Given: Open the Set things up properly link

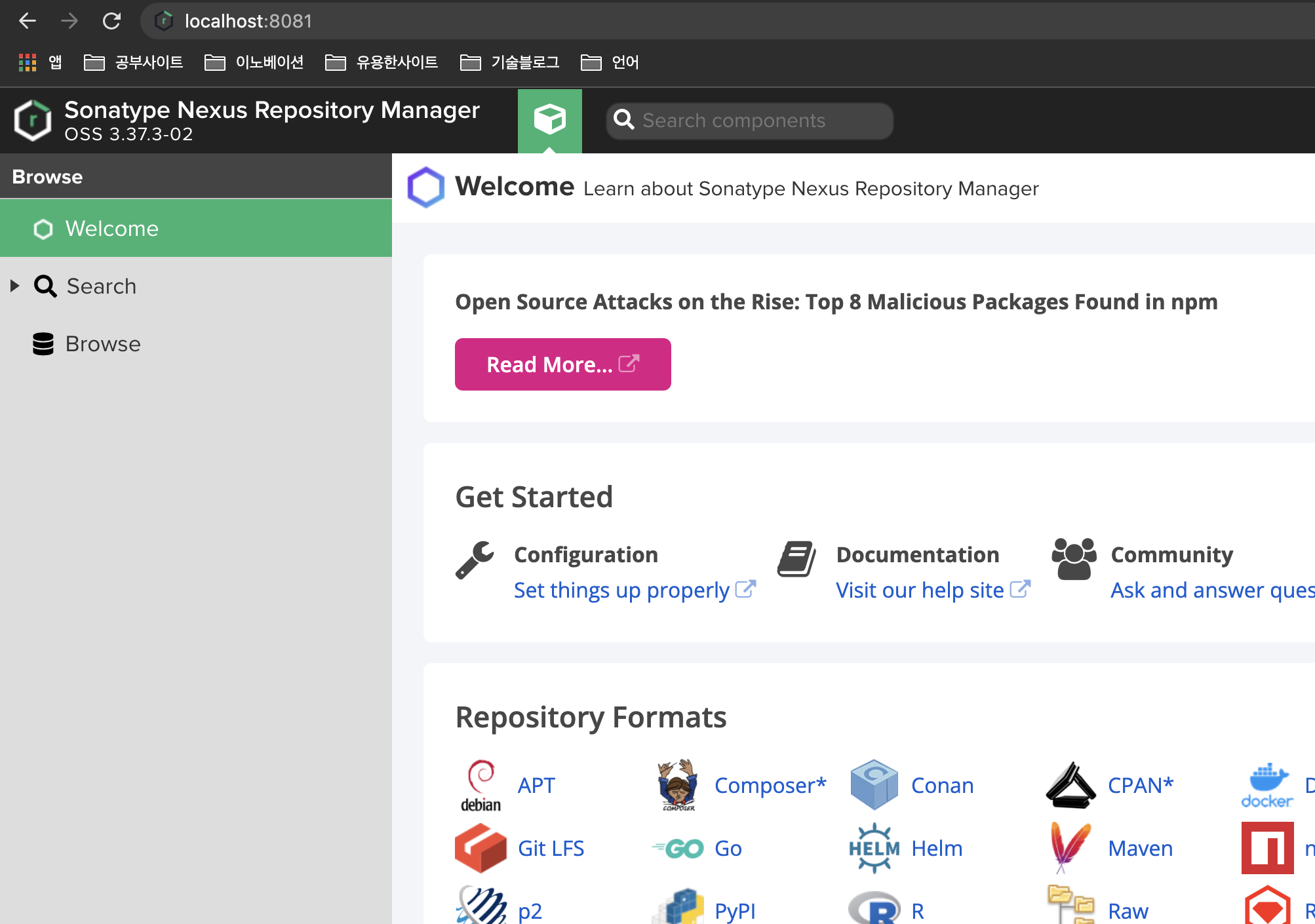Looking at the screenshot, I should coord(621,590).
